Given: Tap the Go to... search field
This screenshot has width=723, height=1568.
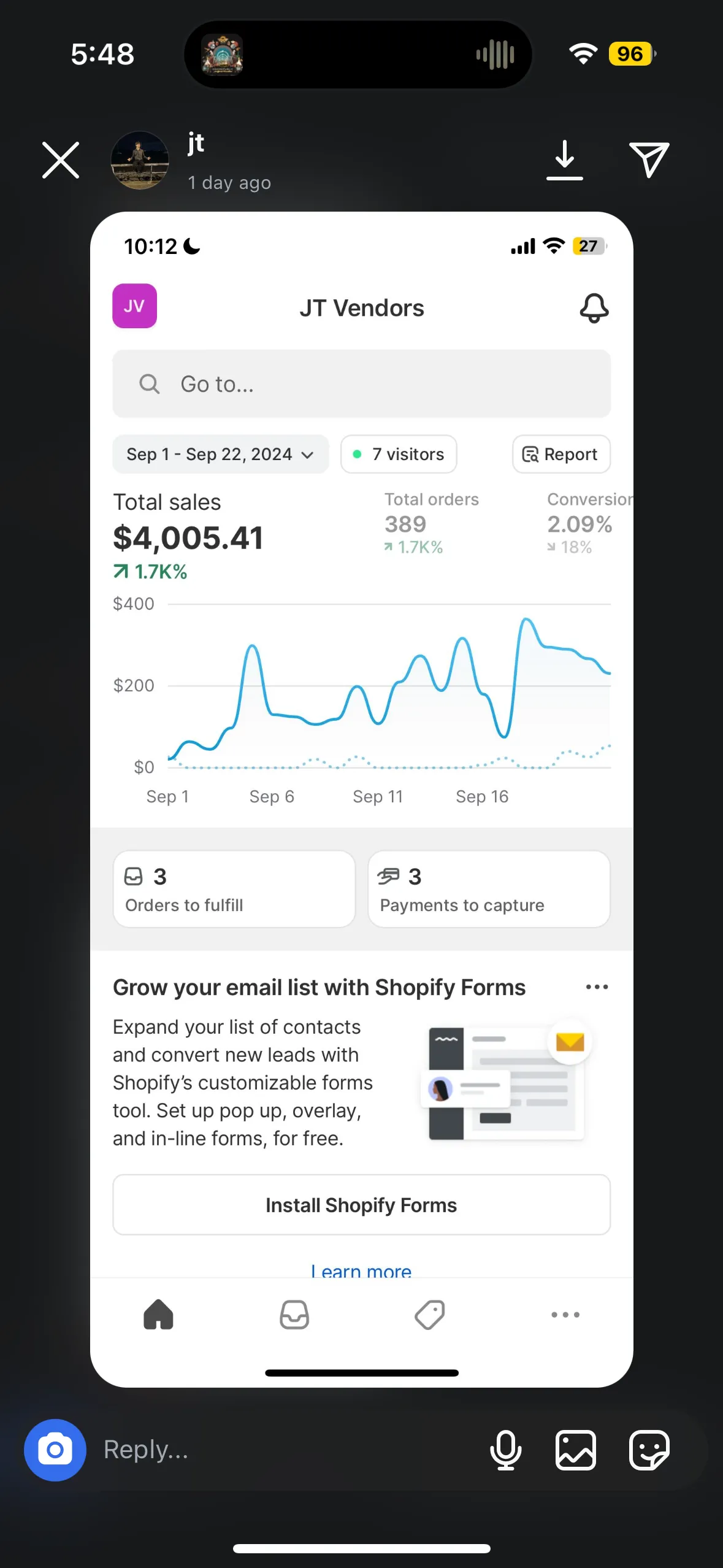Looking at the screenshot, I should point(361,384).
